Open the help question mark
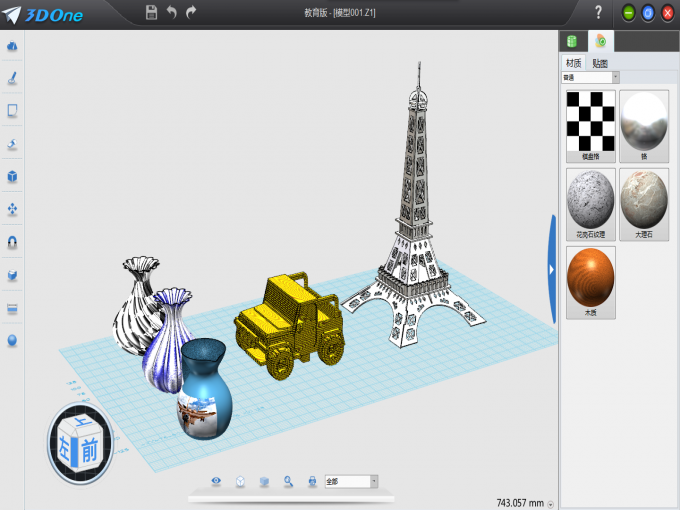 click(x=598, y=12)
